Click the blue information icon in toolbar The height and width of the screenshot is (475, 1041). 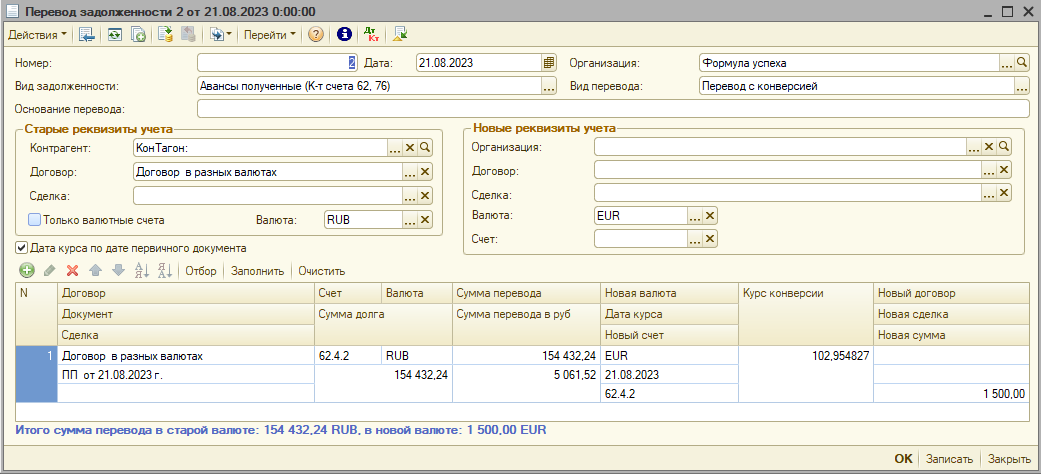coord(345,35)
